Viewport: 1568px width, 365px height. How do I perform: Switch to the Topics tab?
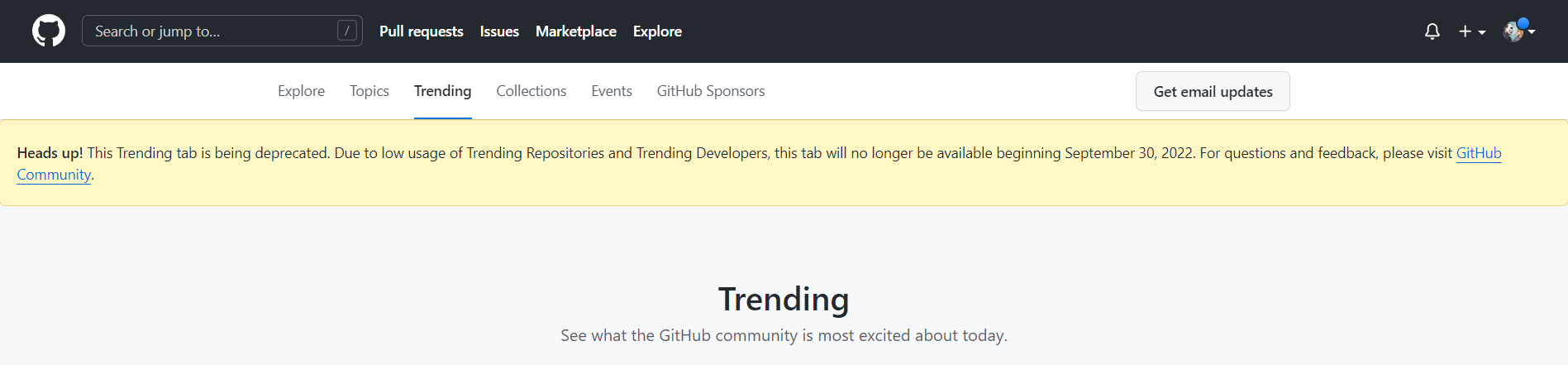tap(369, 91)
